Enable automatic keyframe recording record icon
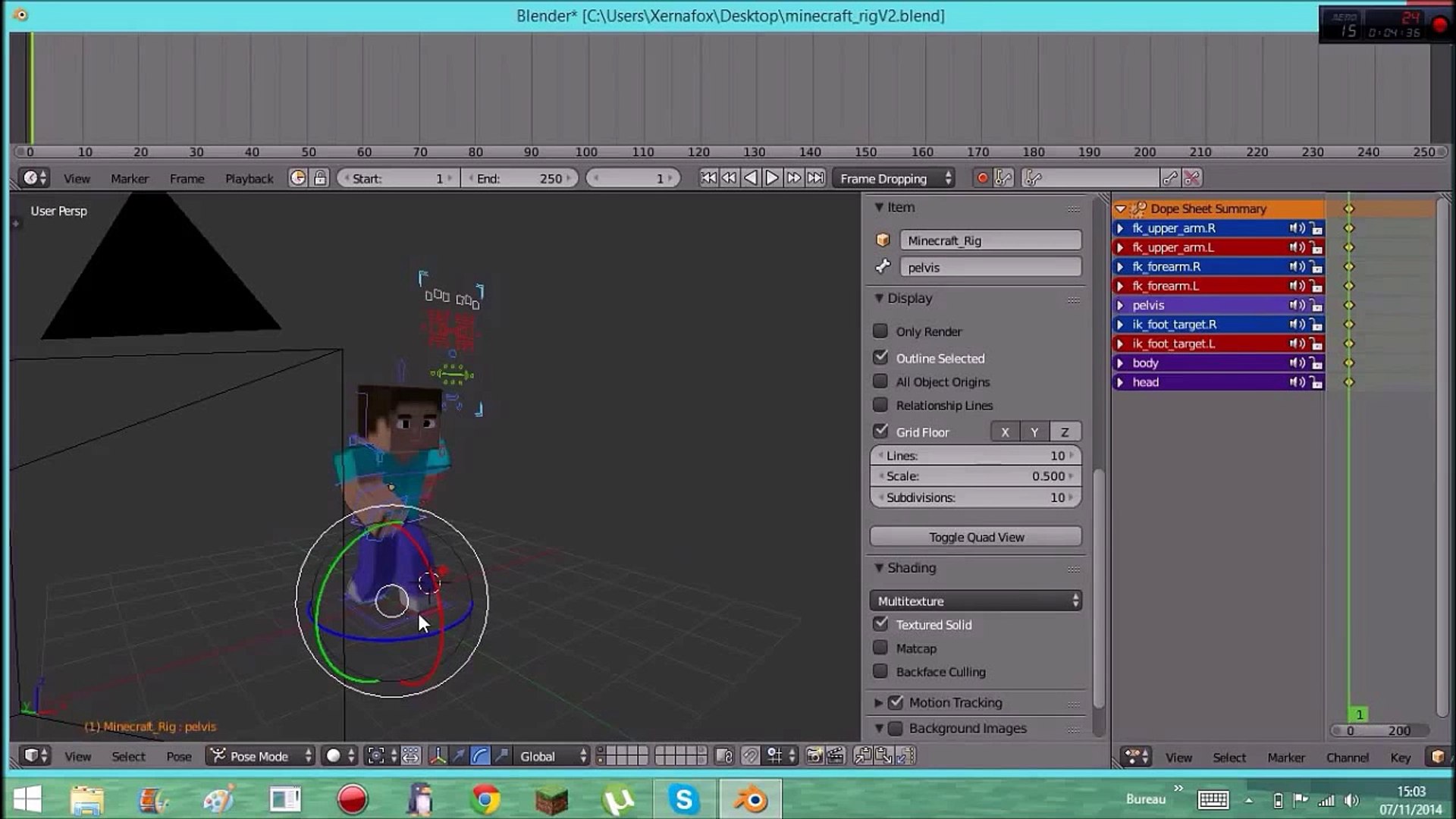 tap(984, 177)
